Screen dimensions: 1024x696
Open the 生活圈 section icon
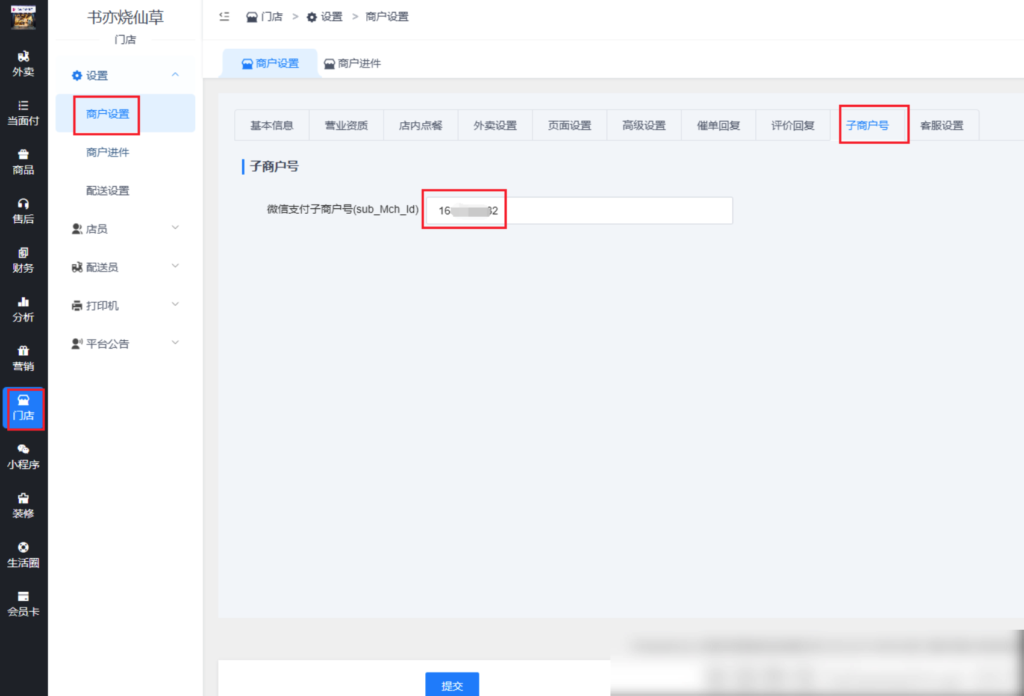click(x=22, y=555)
